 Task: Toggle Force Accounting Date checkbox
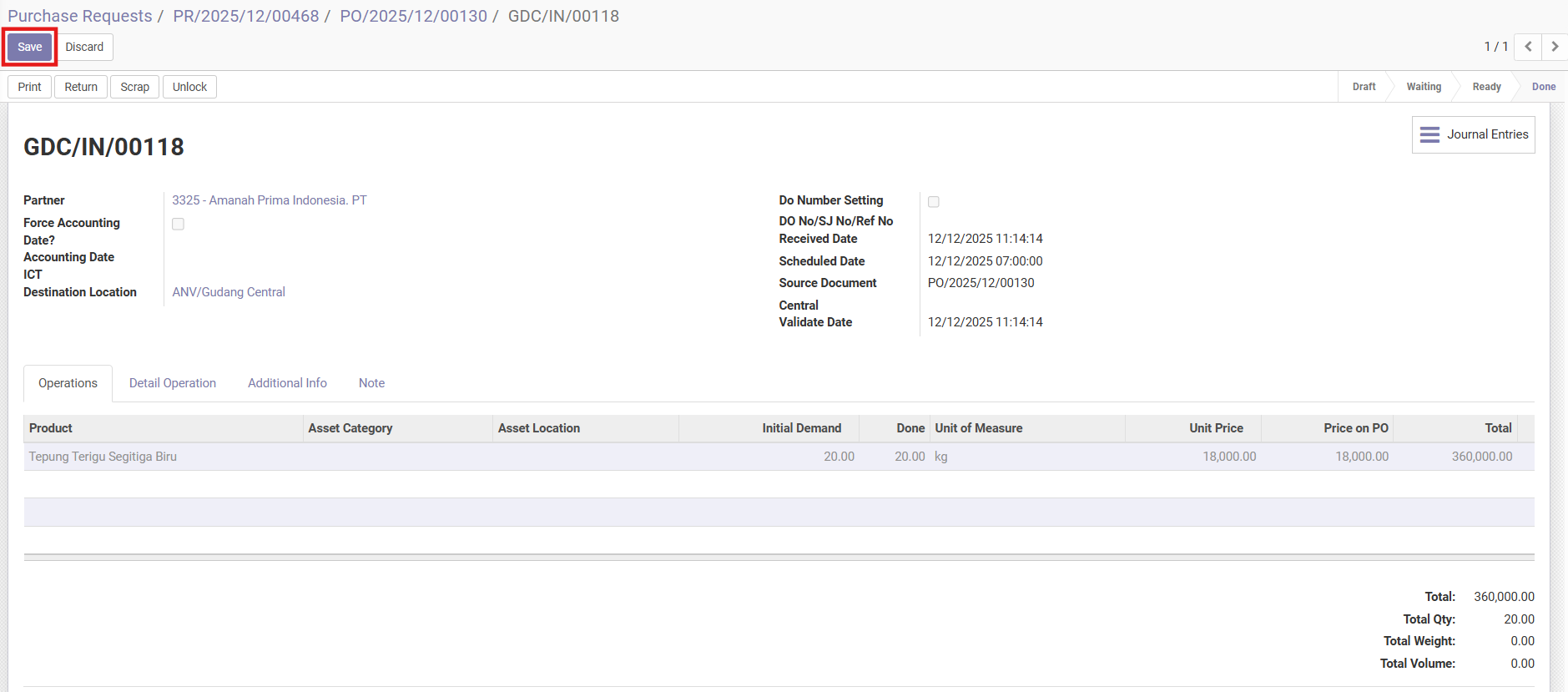[178, 224]
